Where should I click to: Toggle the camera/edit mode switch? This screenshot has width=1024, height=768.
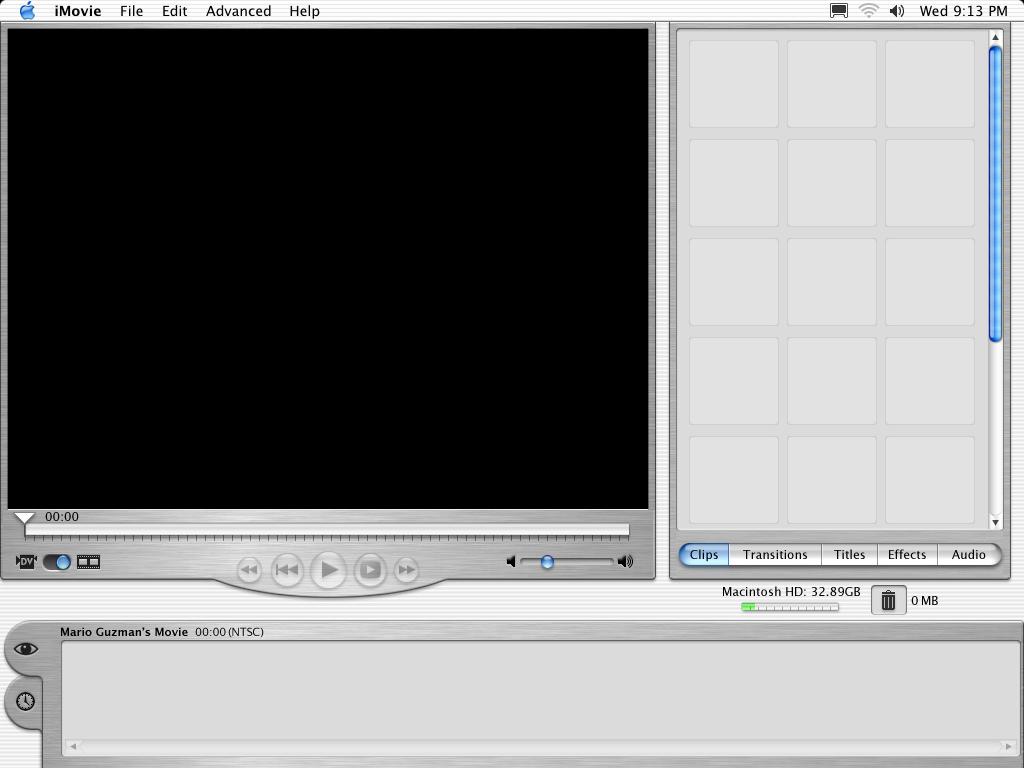[x=57, y=562]
